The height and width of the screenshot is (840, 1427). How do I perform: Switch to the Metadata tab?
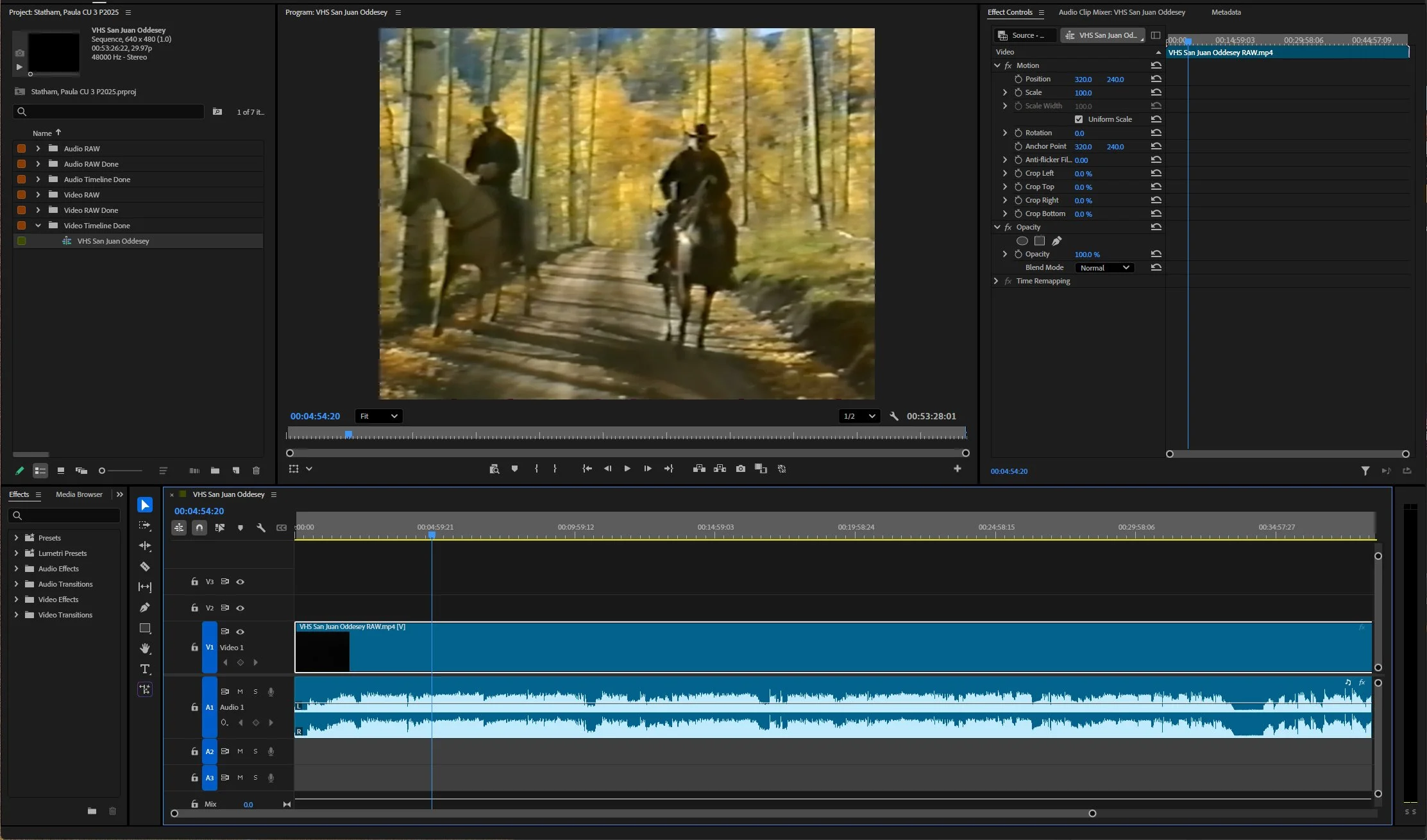pyautogui.click(x=1226, y=12)
